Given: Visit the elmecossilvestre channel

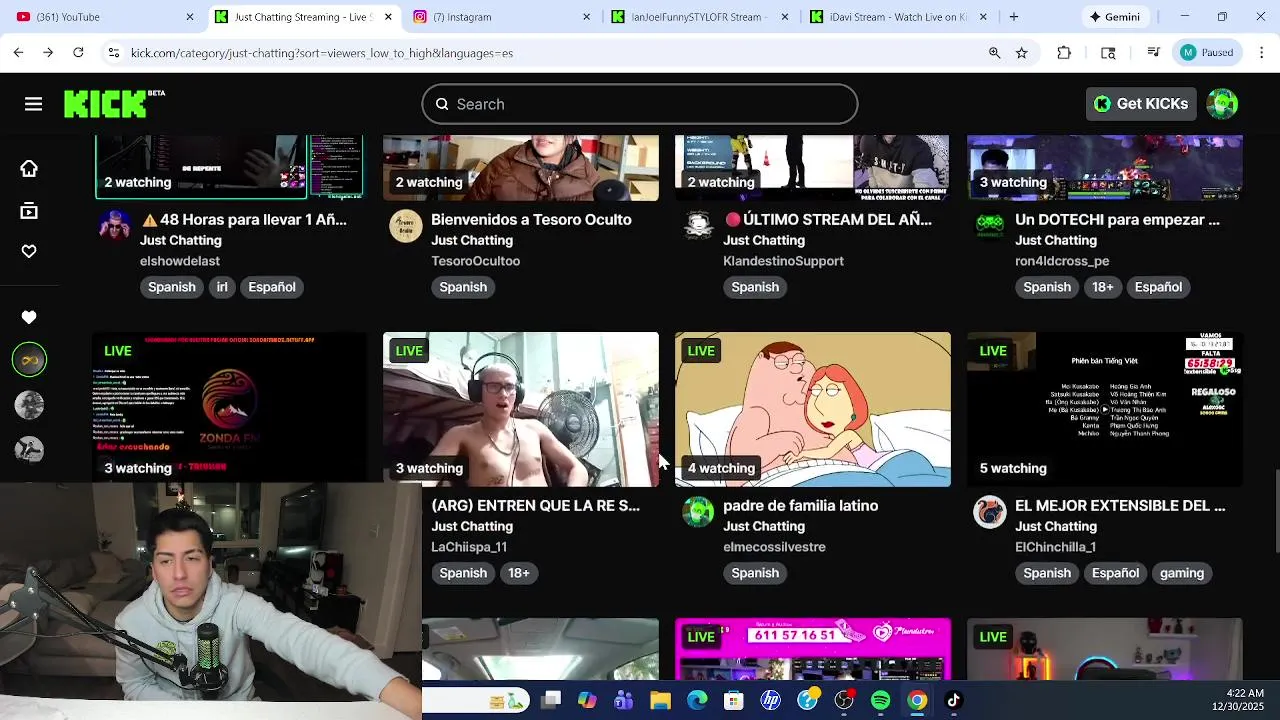Looking at the screenshot, I should [774, 547].
